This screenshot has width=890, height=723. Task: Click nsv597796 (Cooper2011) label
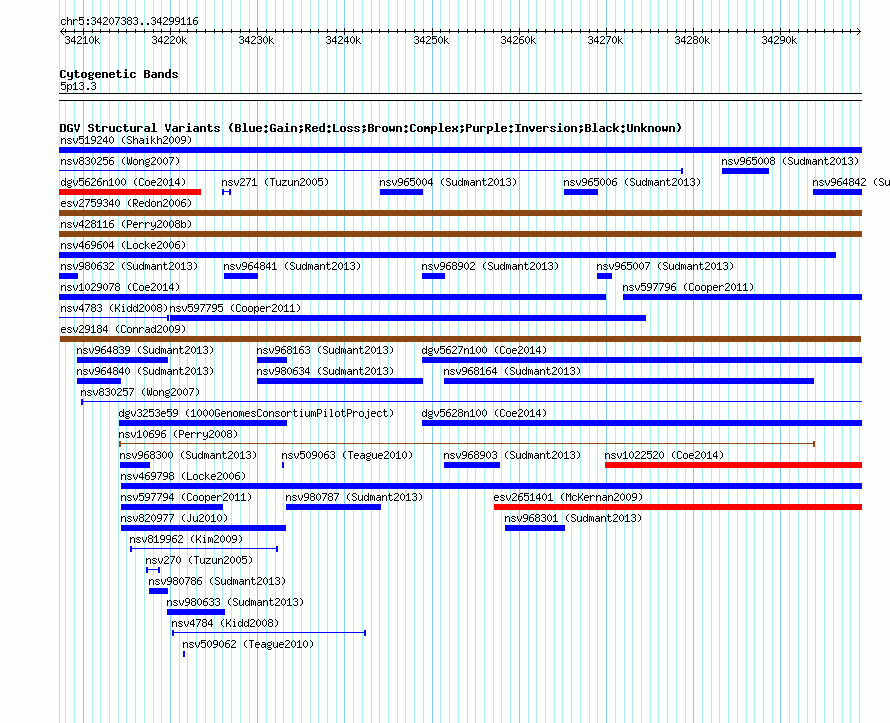coord(689,287)
